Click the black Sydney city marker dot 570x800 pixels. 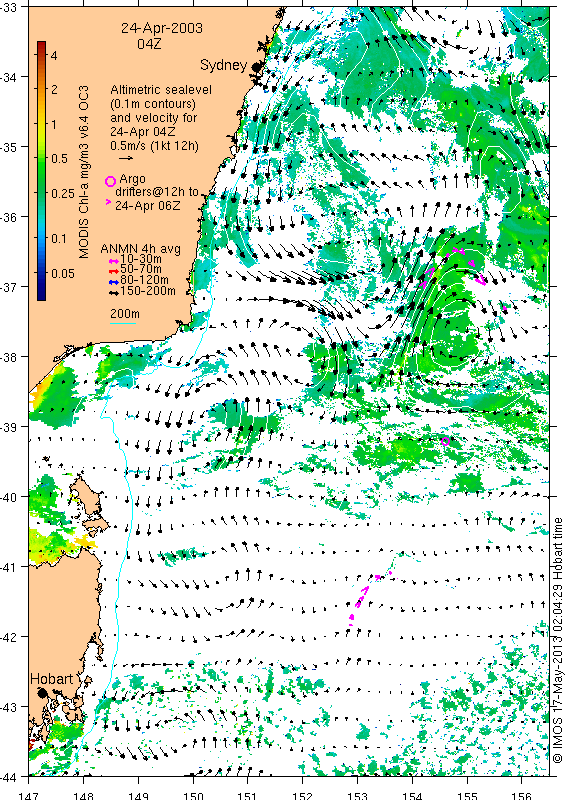point(256,66)
